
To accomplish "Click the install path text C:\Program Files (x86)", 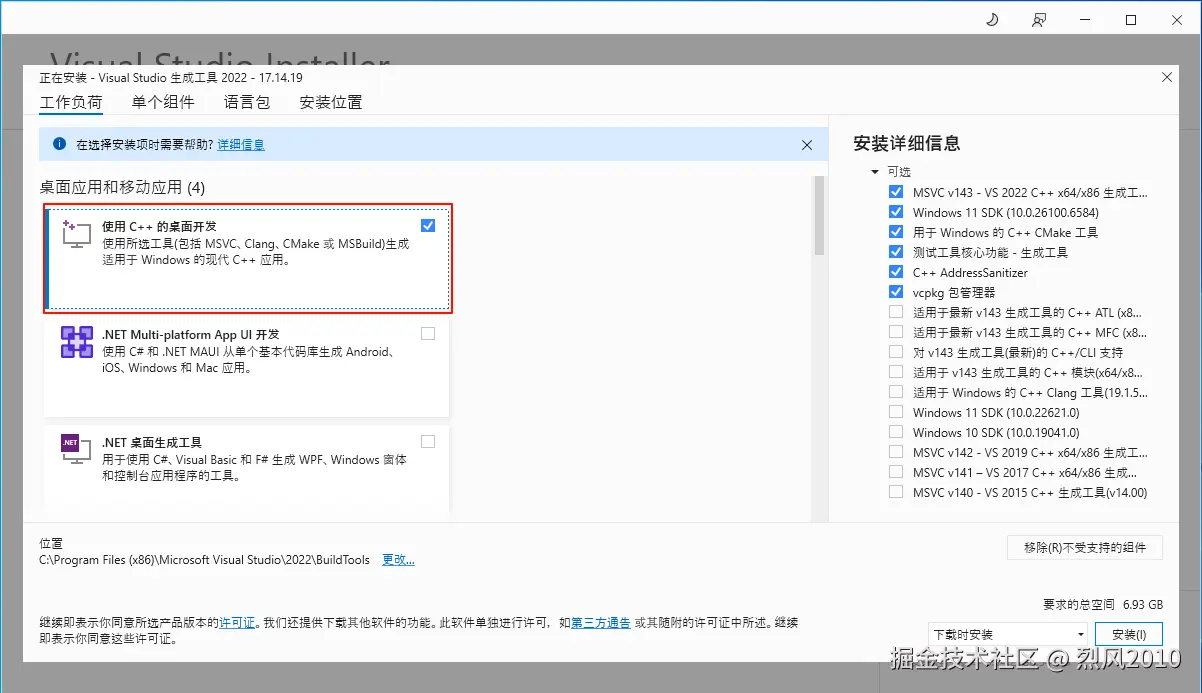I will pos(204,560).
